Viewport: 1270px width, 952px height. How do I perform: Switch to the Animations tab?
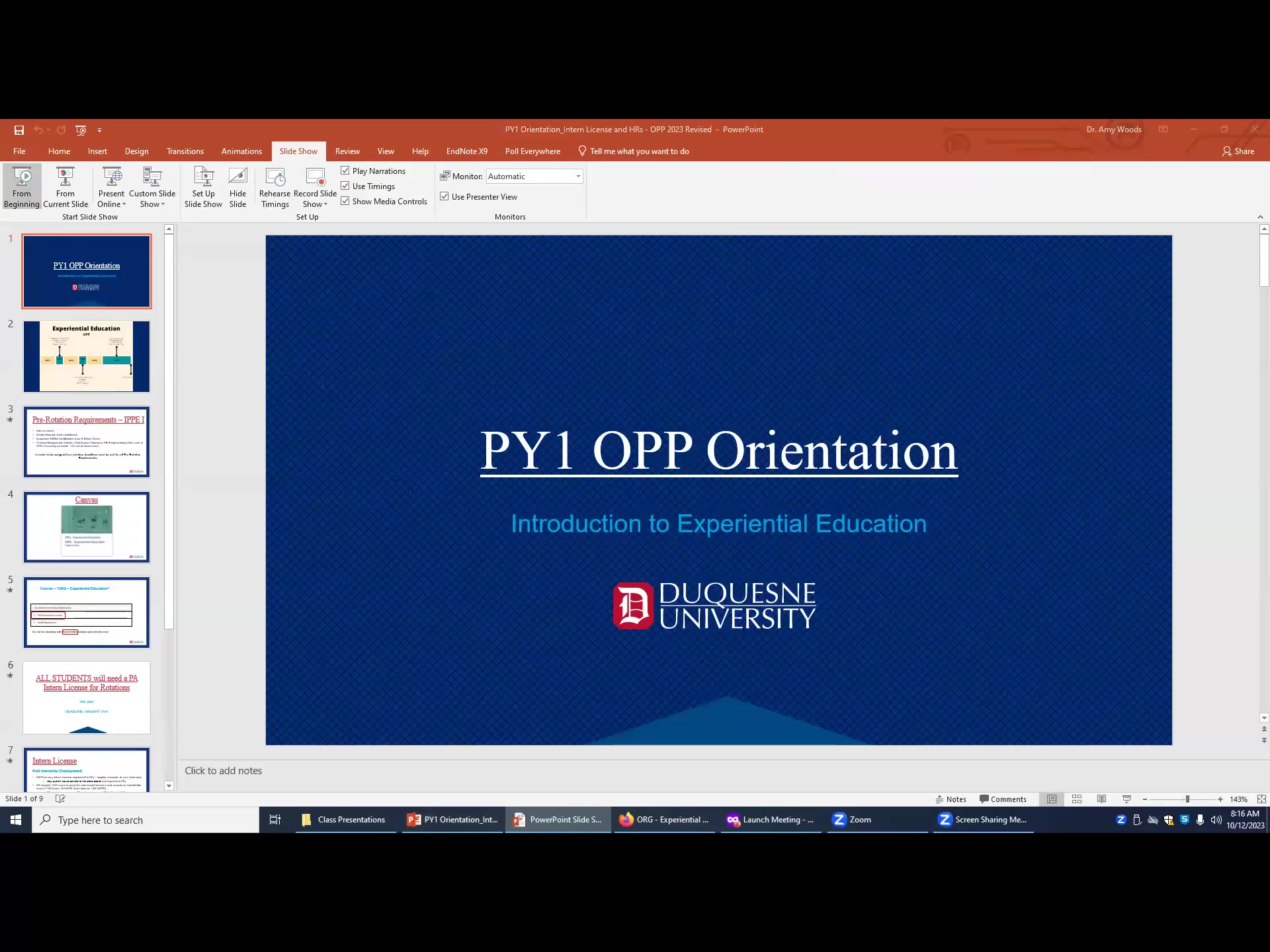click(241, 151)
